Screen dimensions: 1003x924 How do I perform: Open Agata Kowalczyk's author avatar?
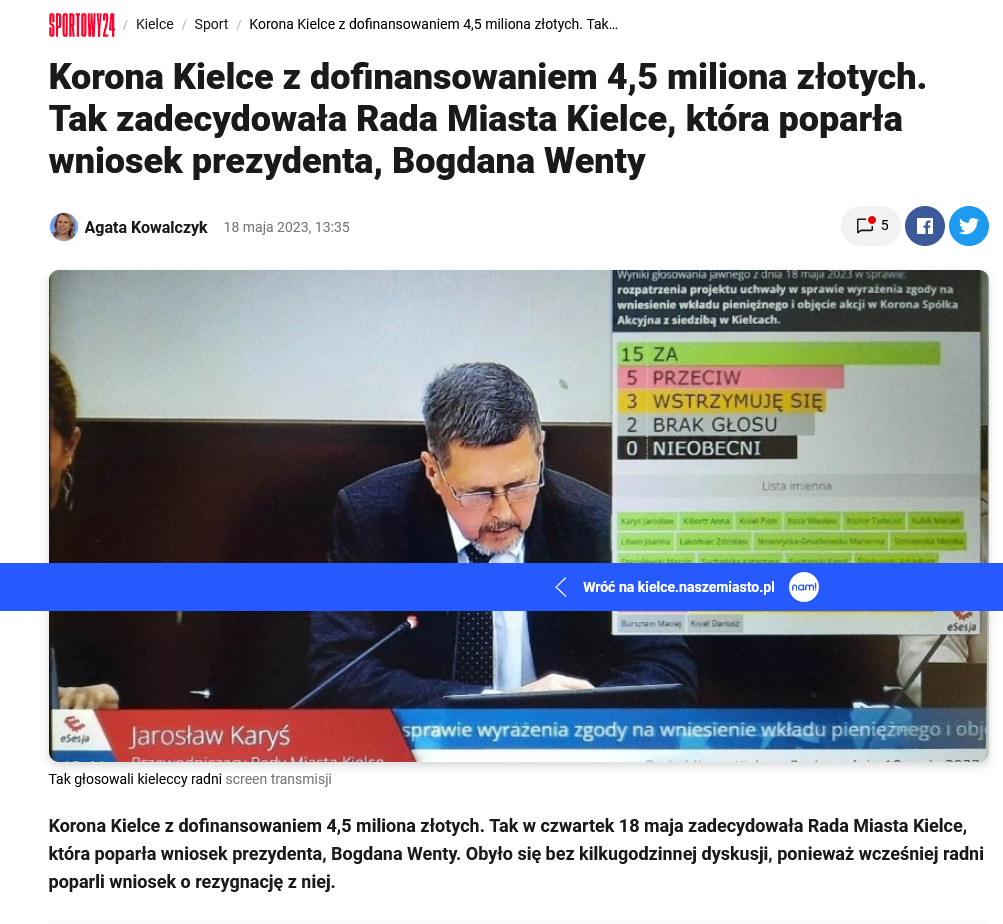click(63, 227)
